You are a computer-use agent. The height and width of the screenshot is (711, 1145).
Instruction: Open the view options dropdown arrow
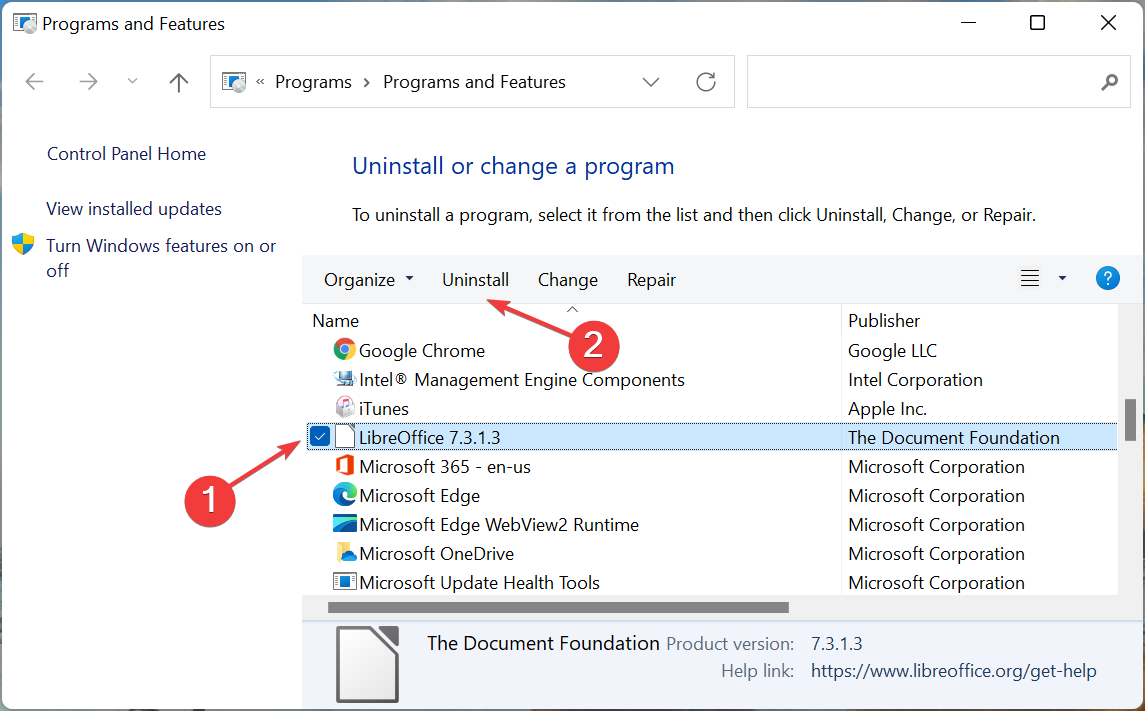click(1062, 278)
